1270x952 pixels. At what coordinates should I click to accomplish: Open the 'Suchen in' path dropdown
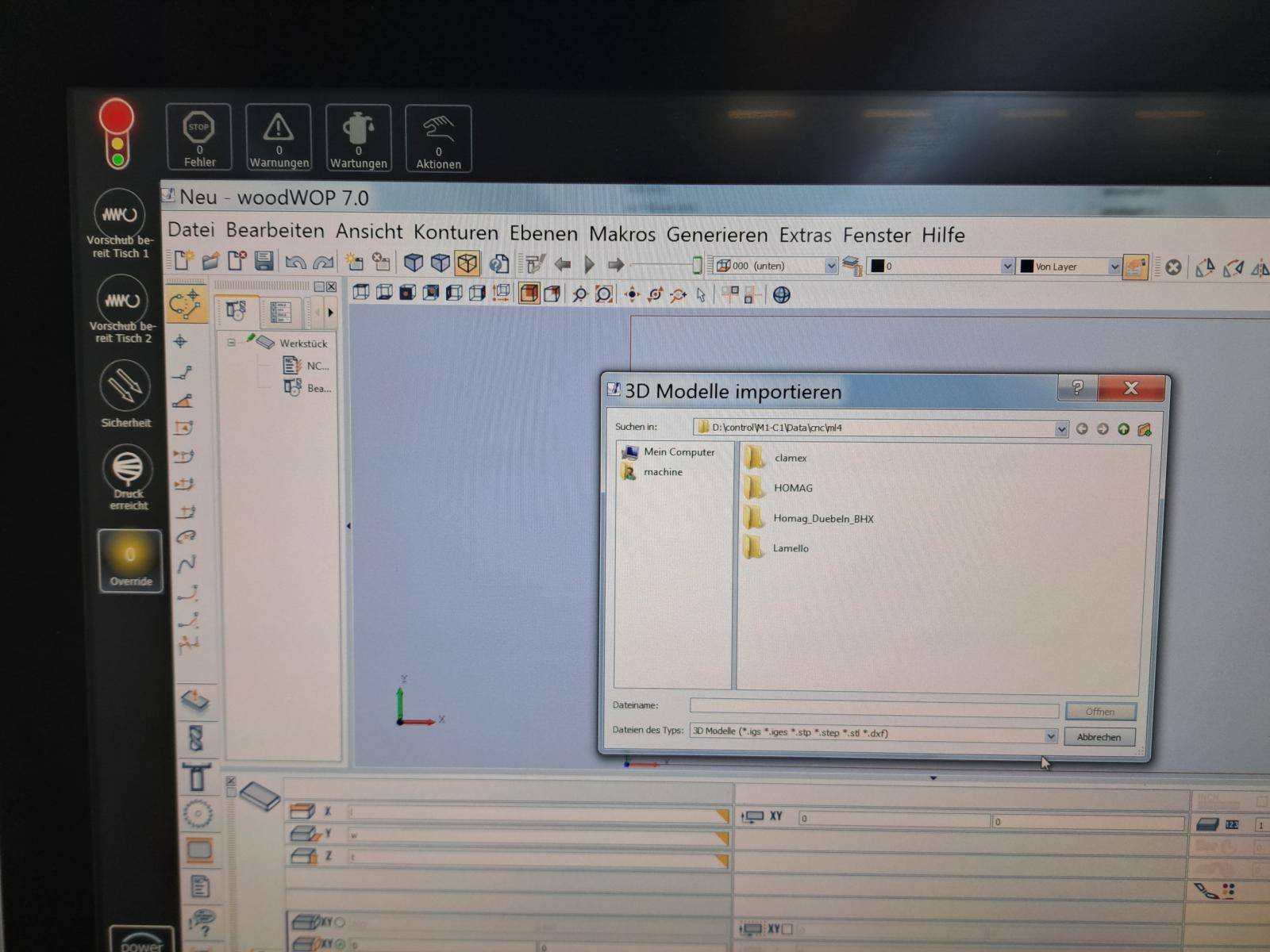click(1060, 428)
